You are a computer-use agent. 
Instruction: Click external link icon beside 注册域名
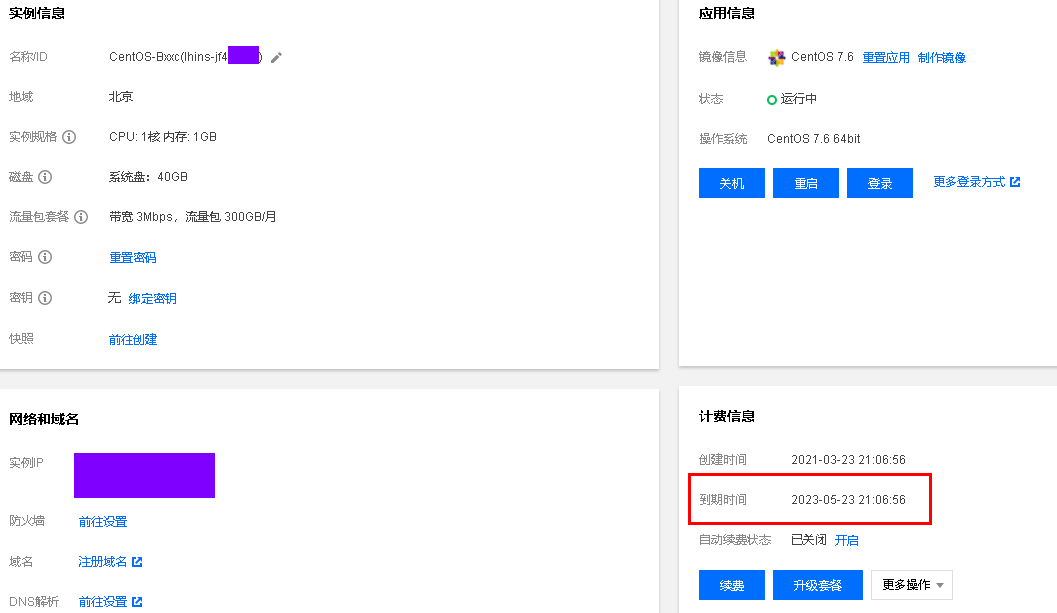click(x=137, y=562)
